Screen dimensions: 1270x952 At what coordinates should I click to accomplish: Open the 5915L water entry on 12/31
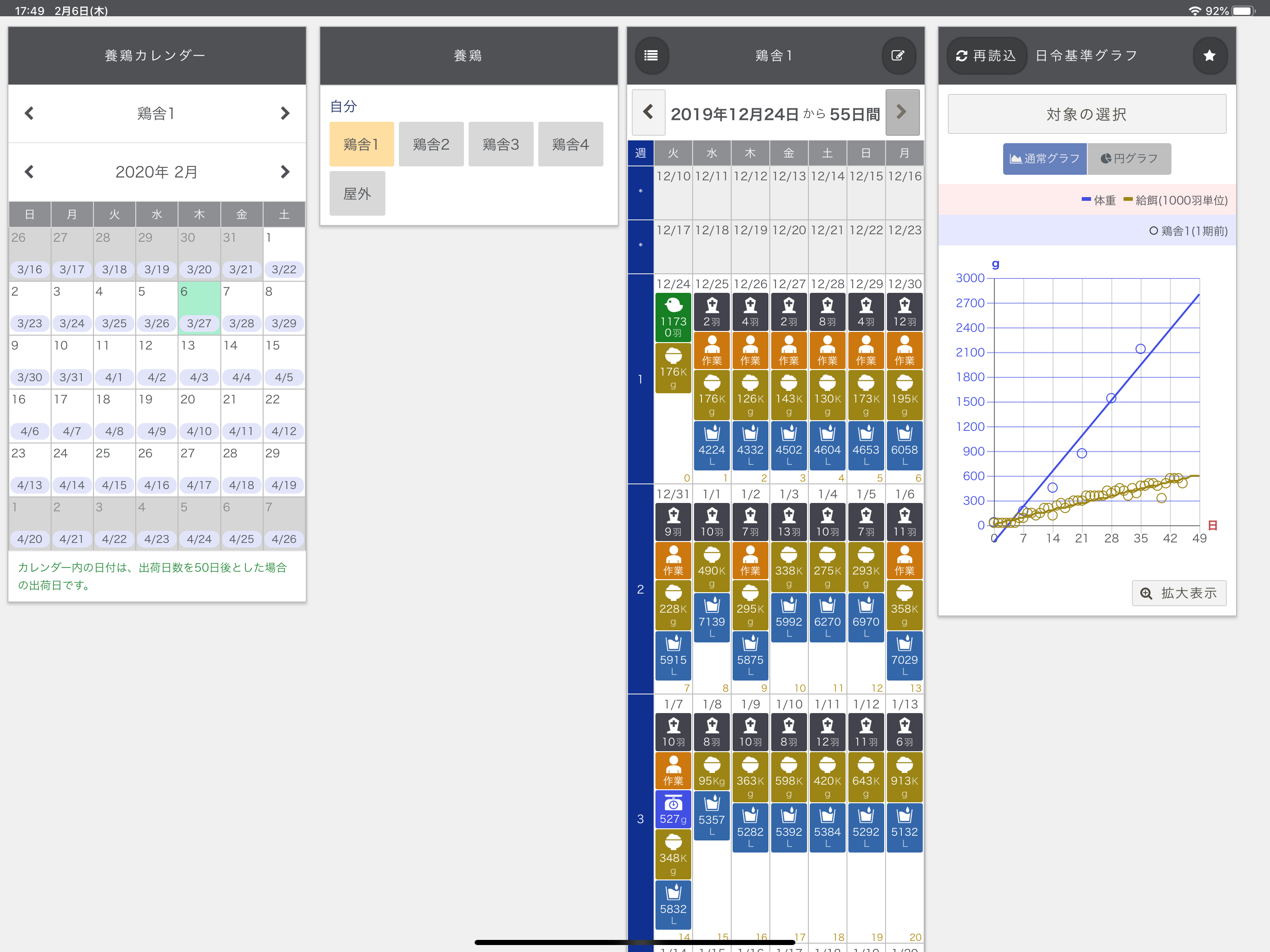point(673,656)
